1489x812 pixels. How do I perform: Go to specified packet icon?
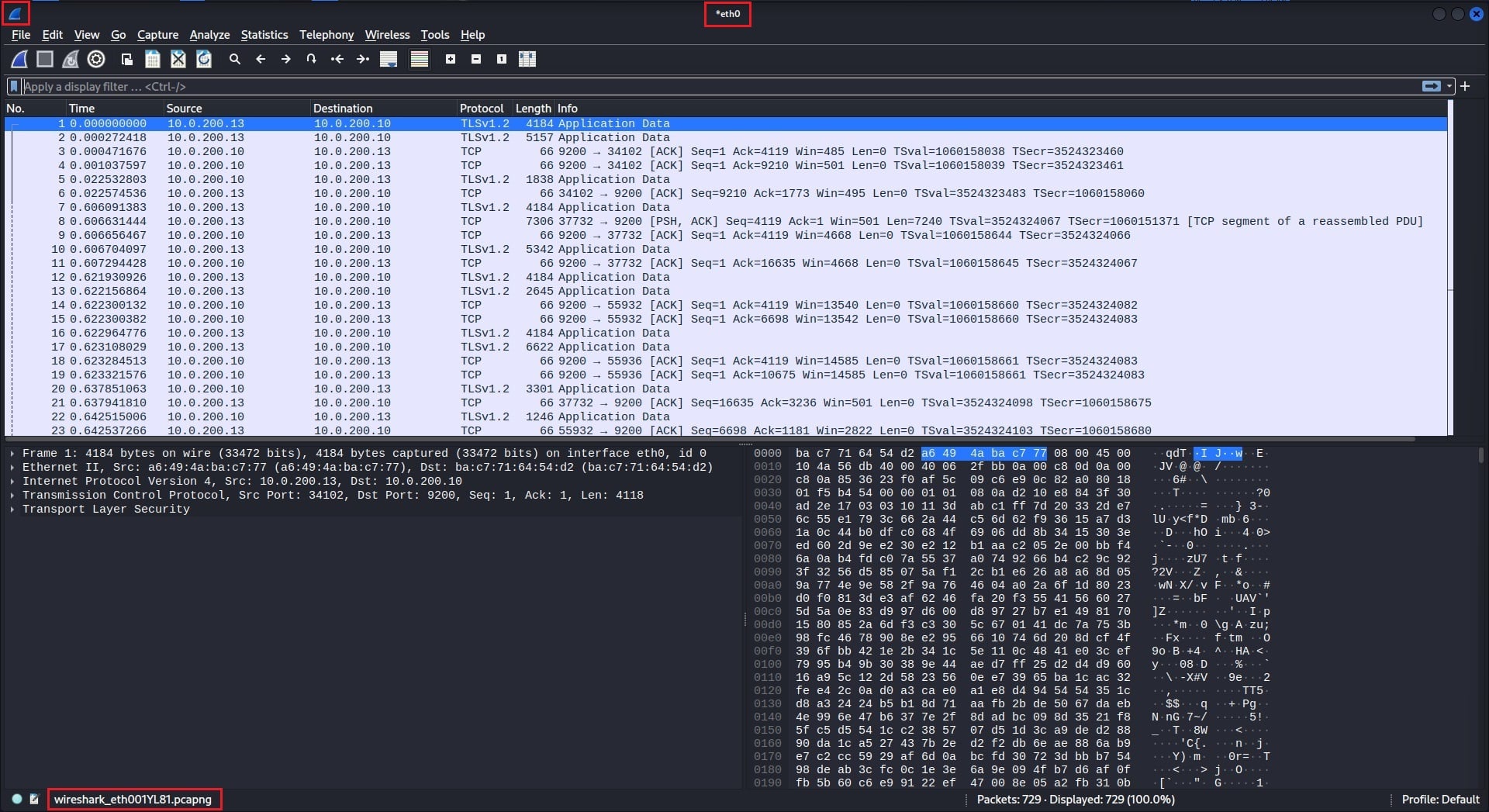(311, 59)
